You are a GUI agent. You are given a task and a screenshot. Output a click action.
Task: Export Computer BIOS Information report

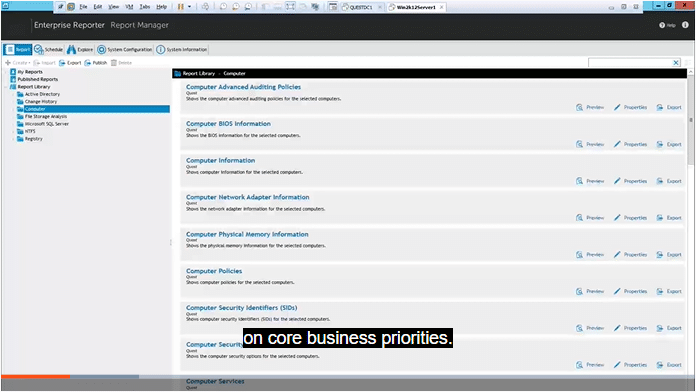tap(669, 144)
